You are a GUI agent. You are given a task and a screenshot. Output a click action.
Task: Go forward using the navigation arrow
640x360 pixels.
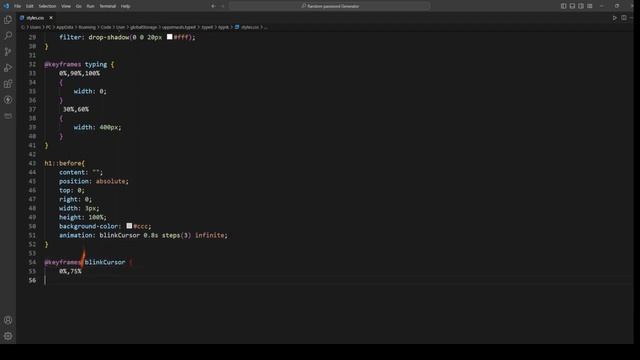(x=223, y=6)
